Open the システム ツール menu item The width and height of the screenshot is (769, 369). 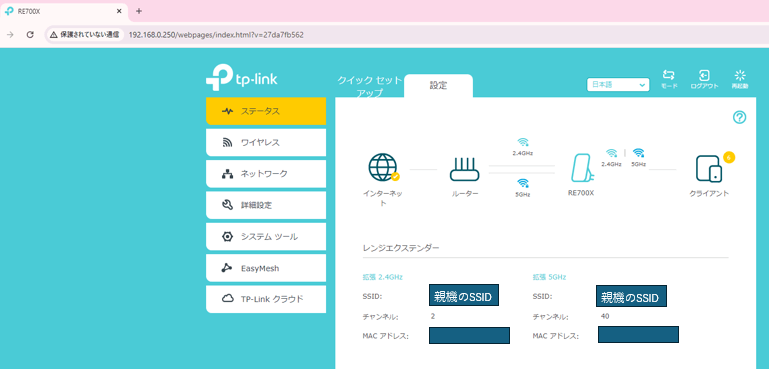266,237
